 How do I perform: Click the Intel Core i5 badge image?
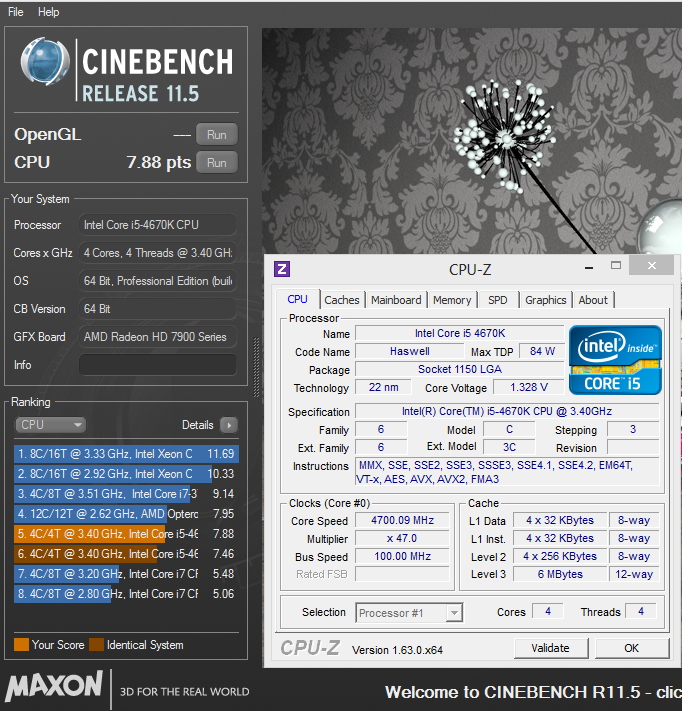[x=615, y=360]
